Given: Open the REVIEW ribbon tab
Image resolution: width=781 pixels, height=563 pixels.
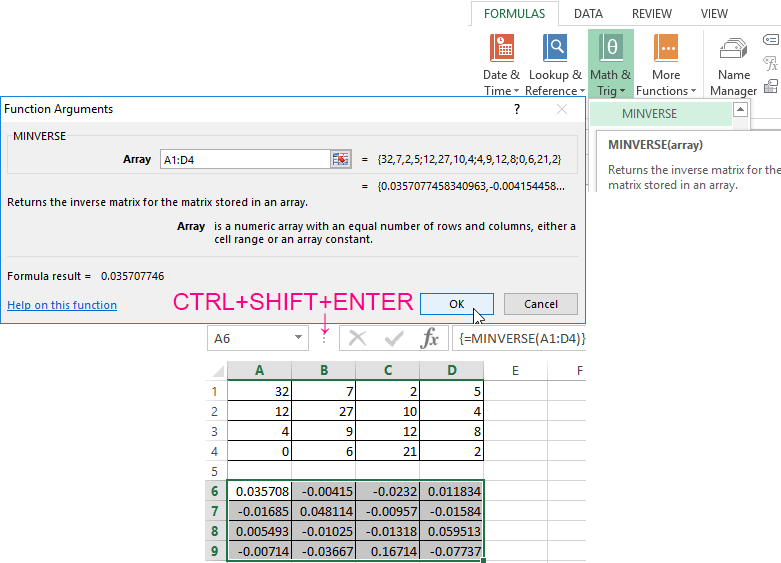Looking at the screenshot, I should pyautogui.click(x=651, y=14).
